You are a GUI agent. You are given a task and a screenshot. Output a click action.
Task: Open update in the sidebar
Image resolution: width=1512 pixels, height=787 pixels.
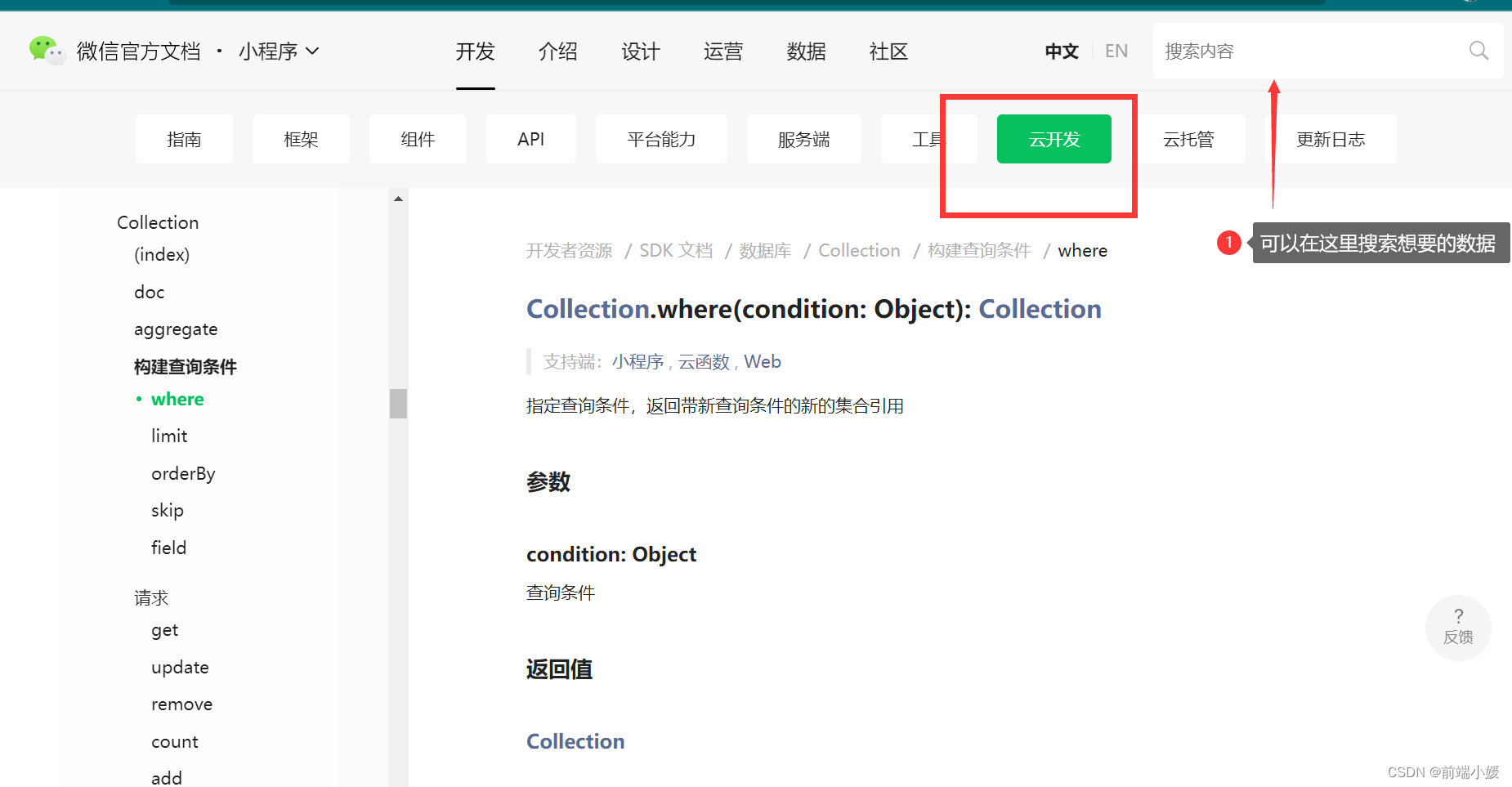tap(180, 668)
